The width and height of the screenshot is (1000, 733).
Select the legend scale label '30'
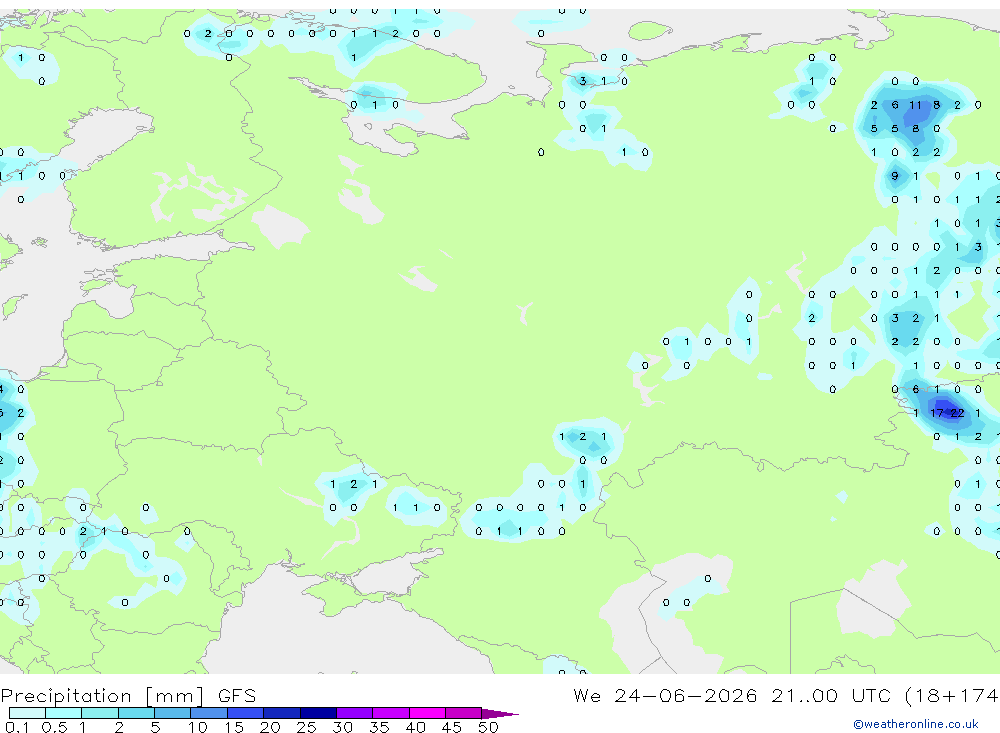[343, 727]
